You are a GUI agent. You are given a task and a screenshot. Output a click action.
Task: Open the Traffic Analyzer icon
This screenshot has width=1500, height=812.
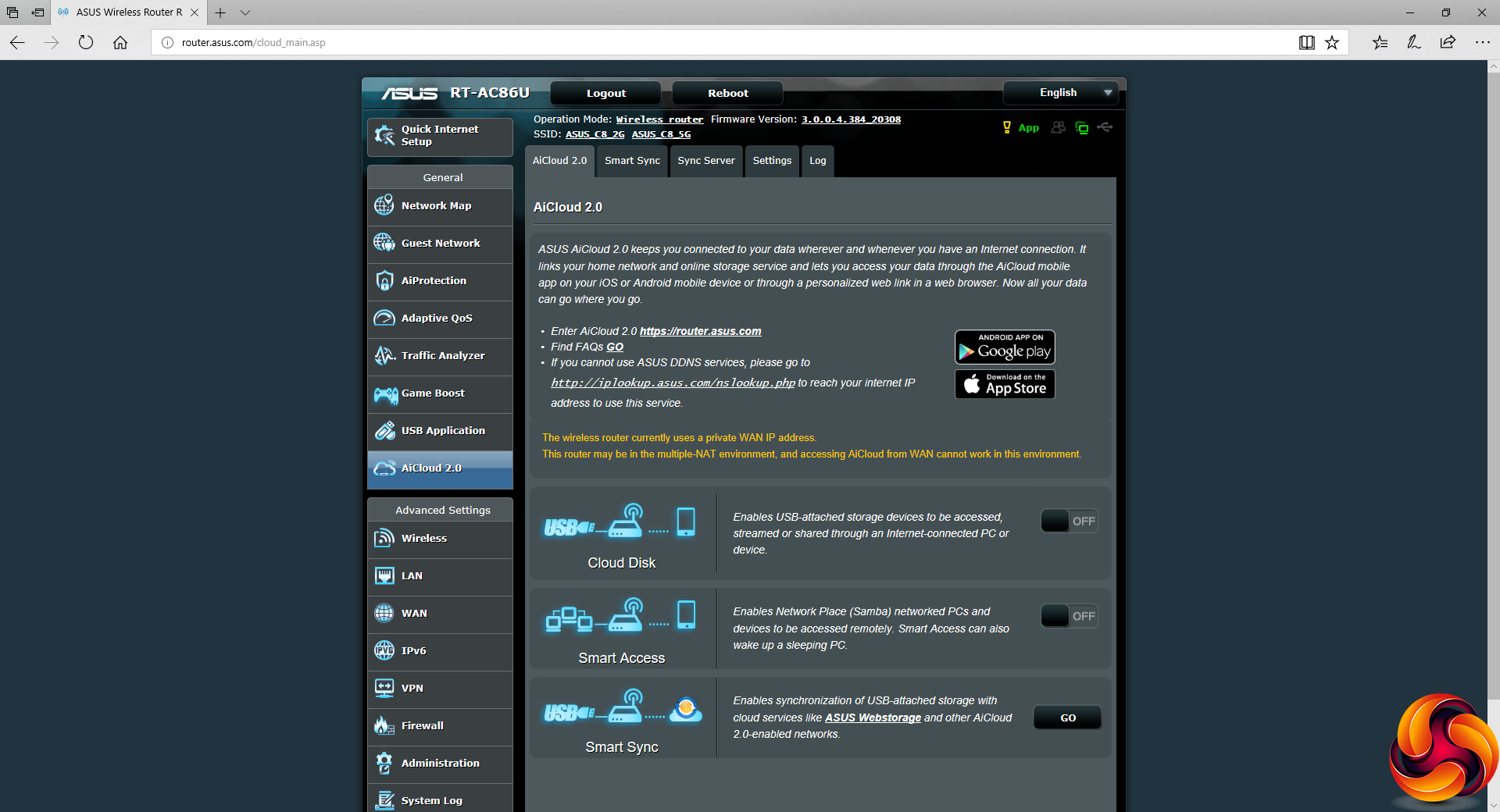pos(384,355)
